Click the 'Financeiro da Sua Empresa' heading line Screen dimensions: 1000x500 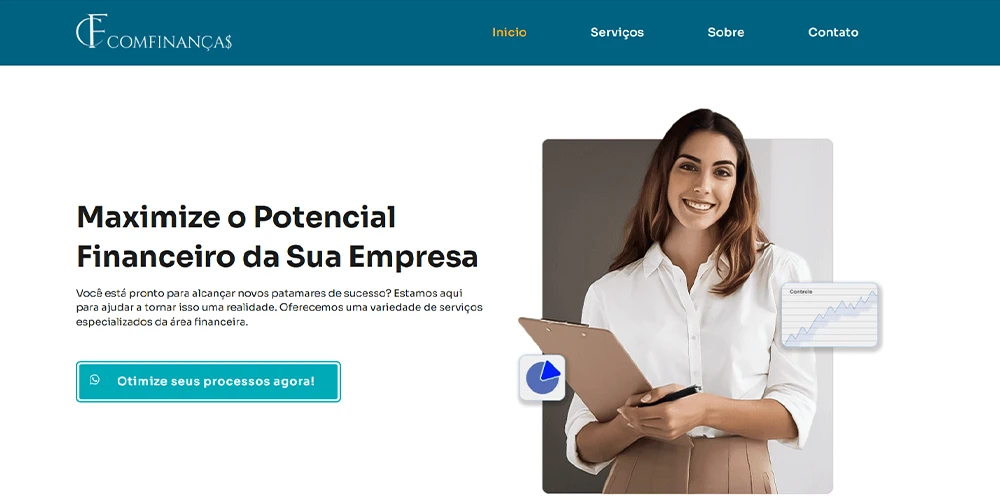point(277,257)
